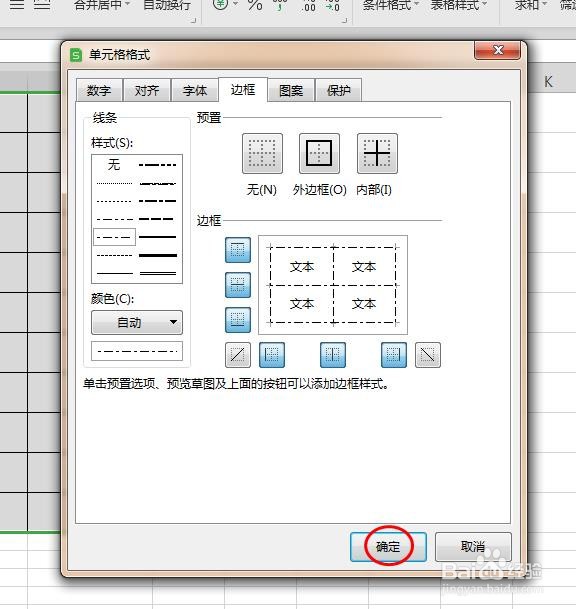Click the 取消 button
Screen dimensions: 576x609
click(473, 547)
